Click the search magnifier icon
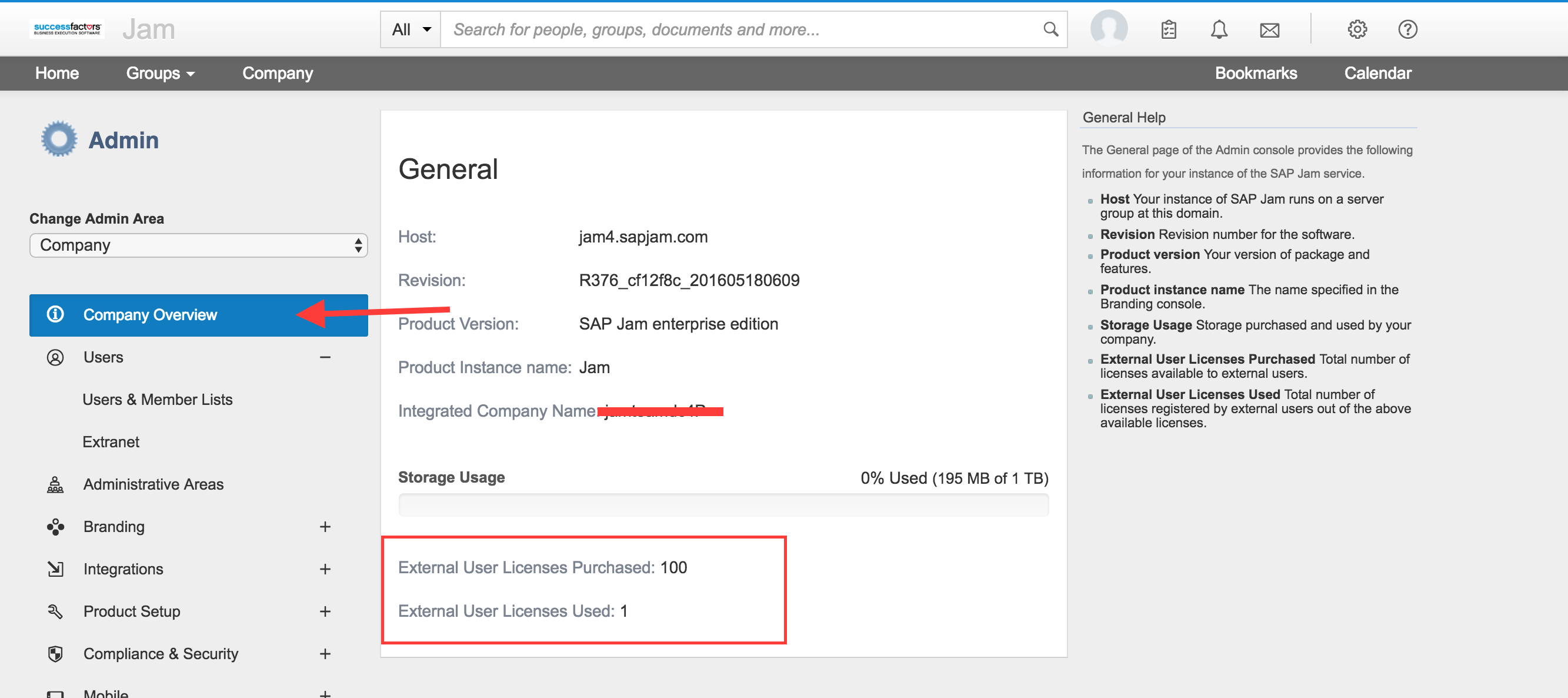The width and height of the screenshot is (1568, 698). coord(1050,29)
